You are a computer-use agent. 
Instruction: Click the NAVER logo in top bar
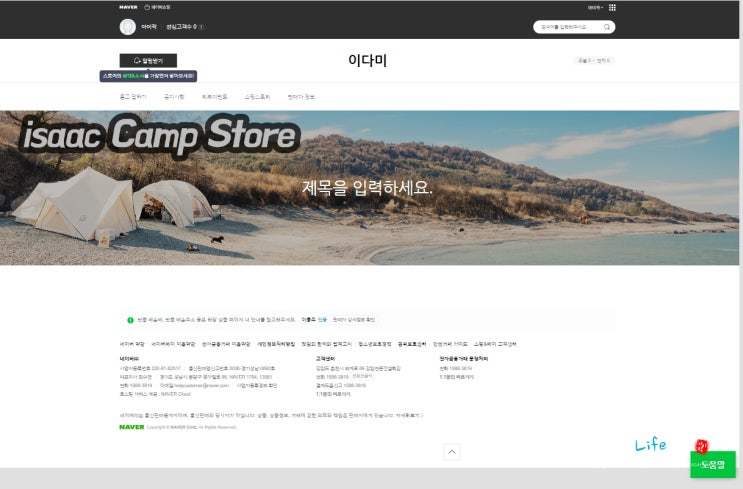coord(128,7)
